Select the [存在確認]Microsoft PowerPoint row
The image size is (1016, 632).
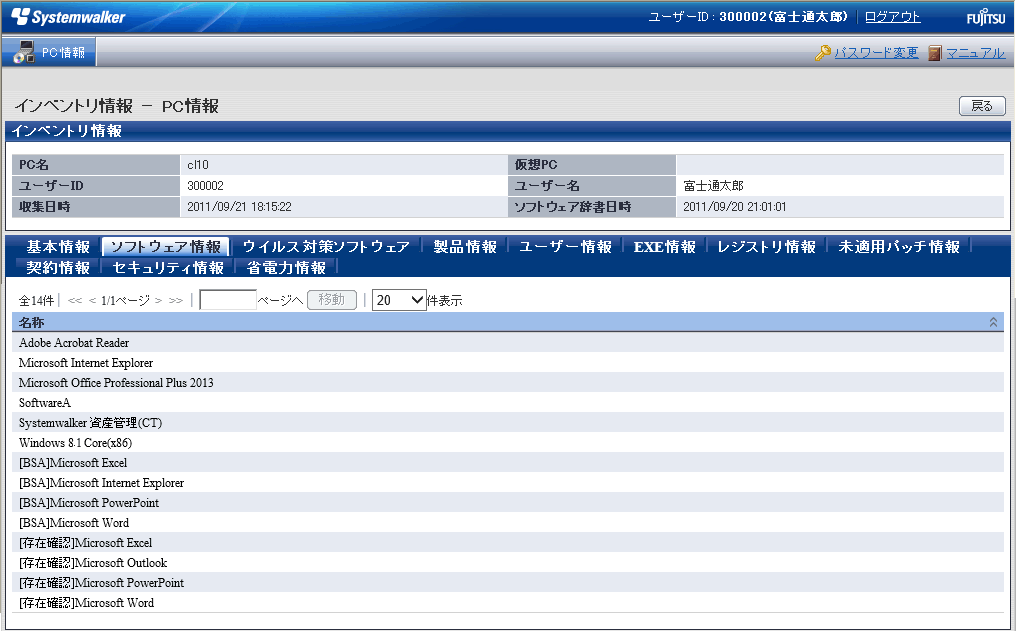(x=508, y=583)
